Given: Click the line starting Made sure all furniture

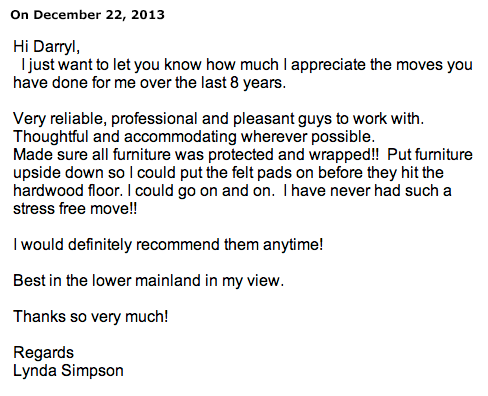Looking at the screenshot, I should [x=243, y=155].
